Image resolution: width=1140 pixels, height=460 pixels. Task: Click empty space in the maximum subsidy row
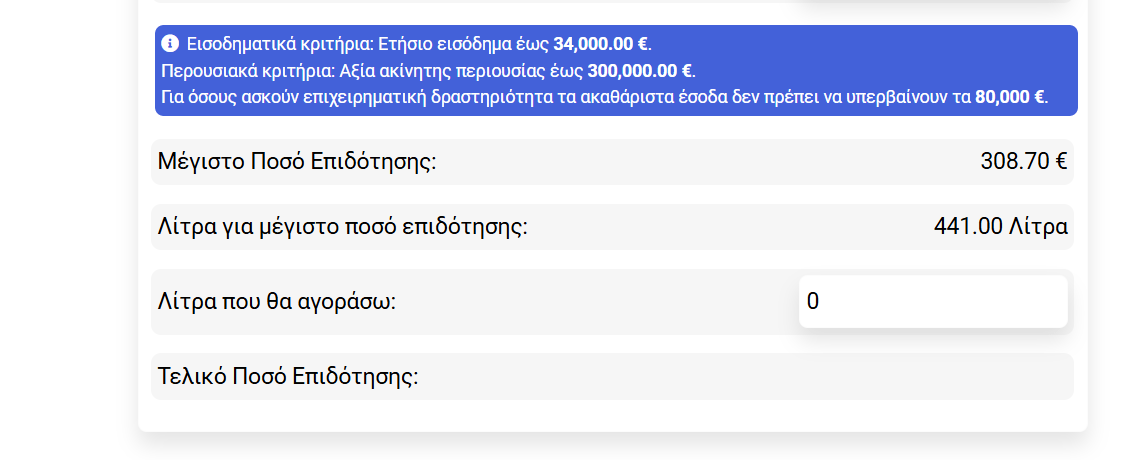[700, 162]
